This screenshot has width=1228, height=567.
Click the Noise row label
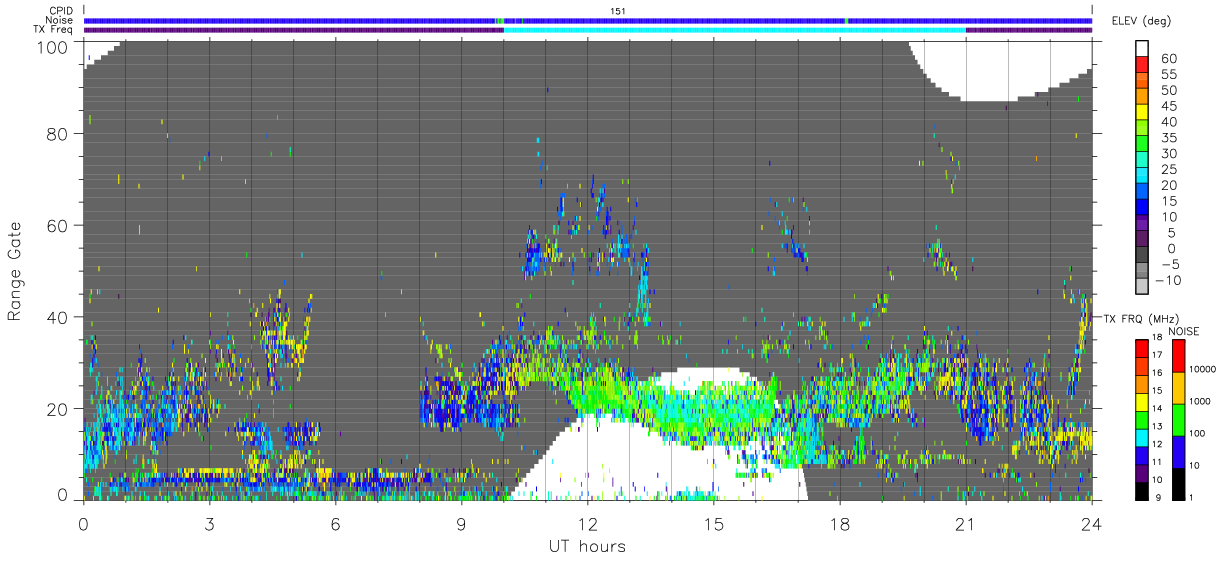(59, 20)
